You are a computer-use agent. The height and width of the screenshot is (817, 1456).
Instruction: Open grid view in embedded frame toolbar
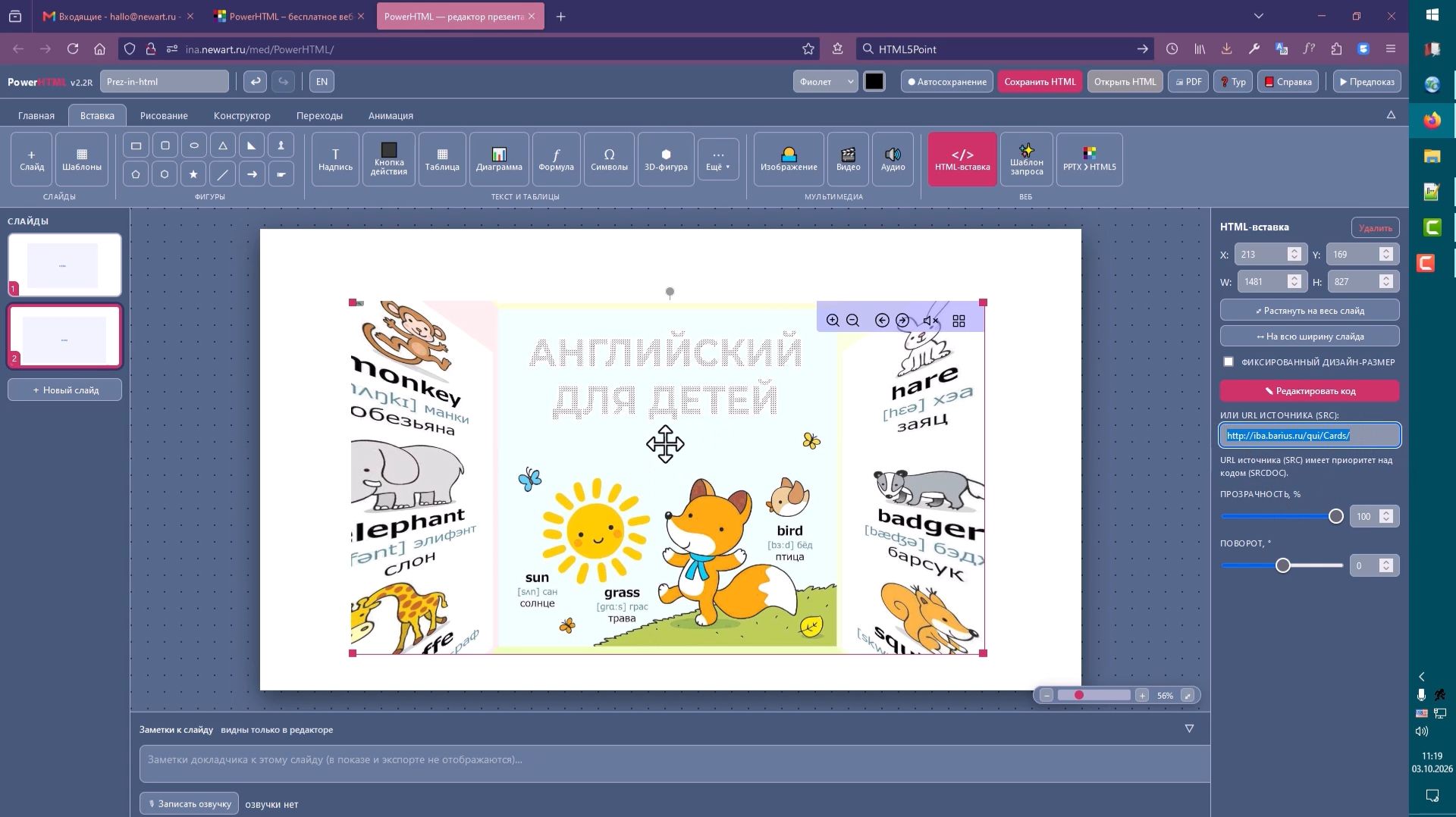pos(959,321)
